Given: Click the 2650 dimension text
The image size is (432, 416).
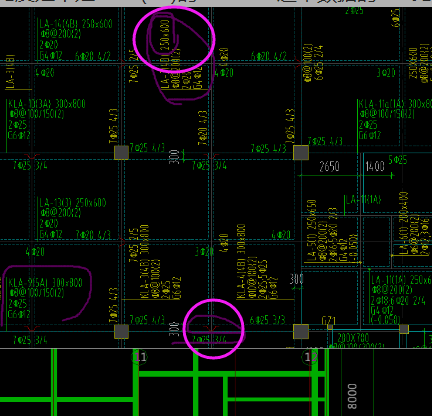Looking at the screenshot, I should coord(329,166).
